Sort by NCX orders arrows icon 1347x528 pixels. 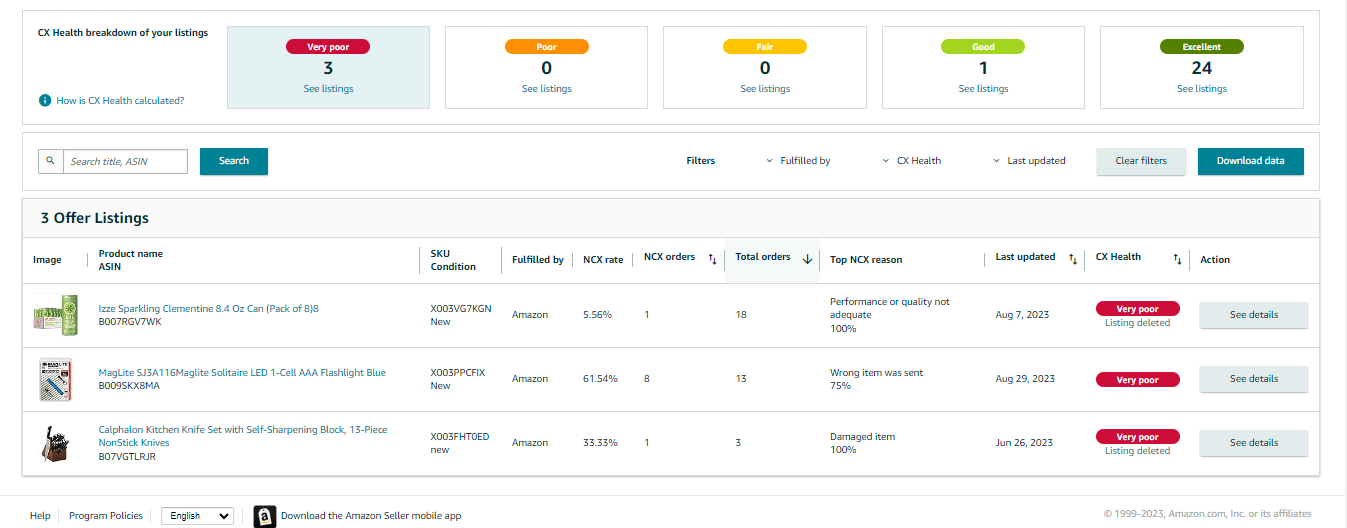click(712, 259)
